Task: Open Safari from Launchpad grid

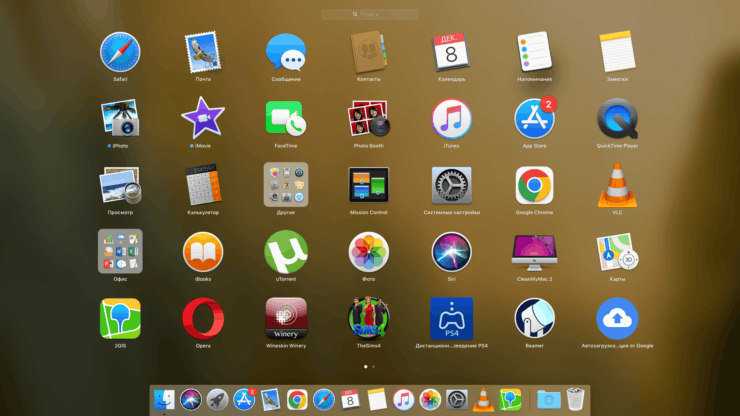Action: (120, 52)
